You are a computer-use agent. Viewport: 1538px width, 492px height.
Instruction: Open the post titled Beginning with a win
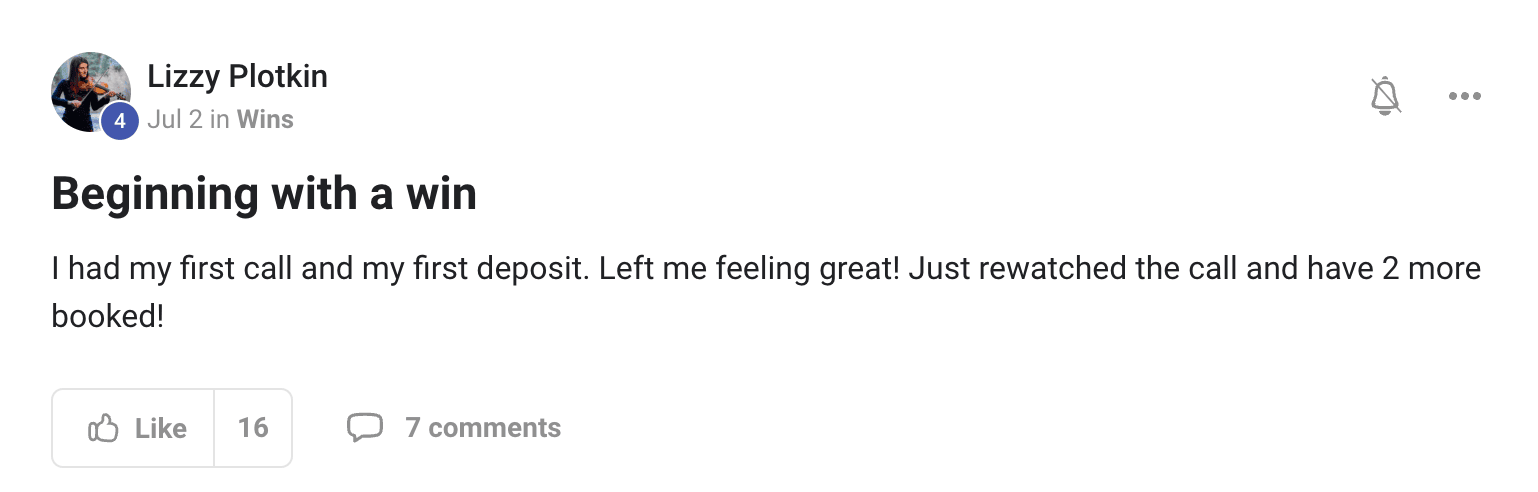264,192
